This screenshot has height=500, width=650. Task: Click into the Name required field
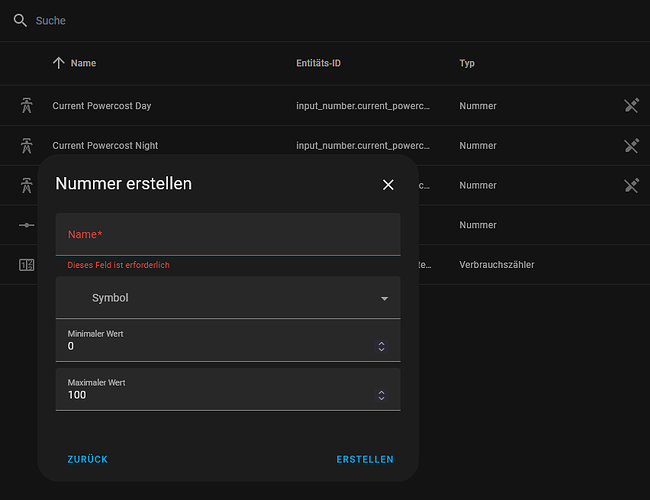click(228, 234)
